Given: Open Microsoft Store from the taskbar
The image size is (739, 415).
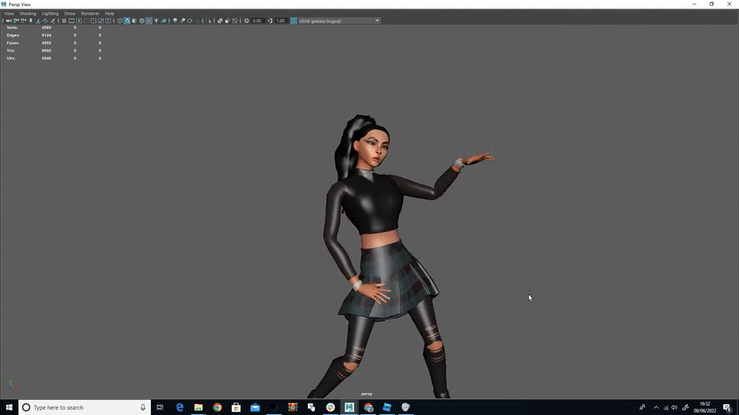Looking at the screenshot, I should [x=236, y=407].
